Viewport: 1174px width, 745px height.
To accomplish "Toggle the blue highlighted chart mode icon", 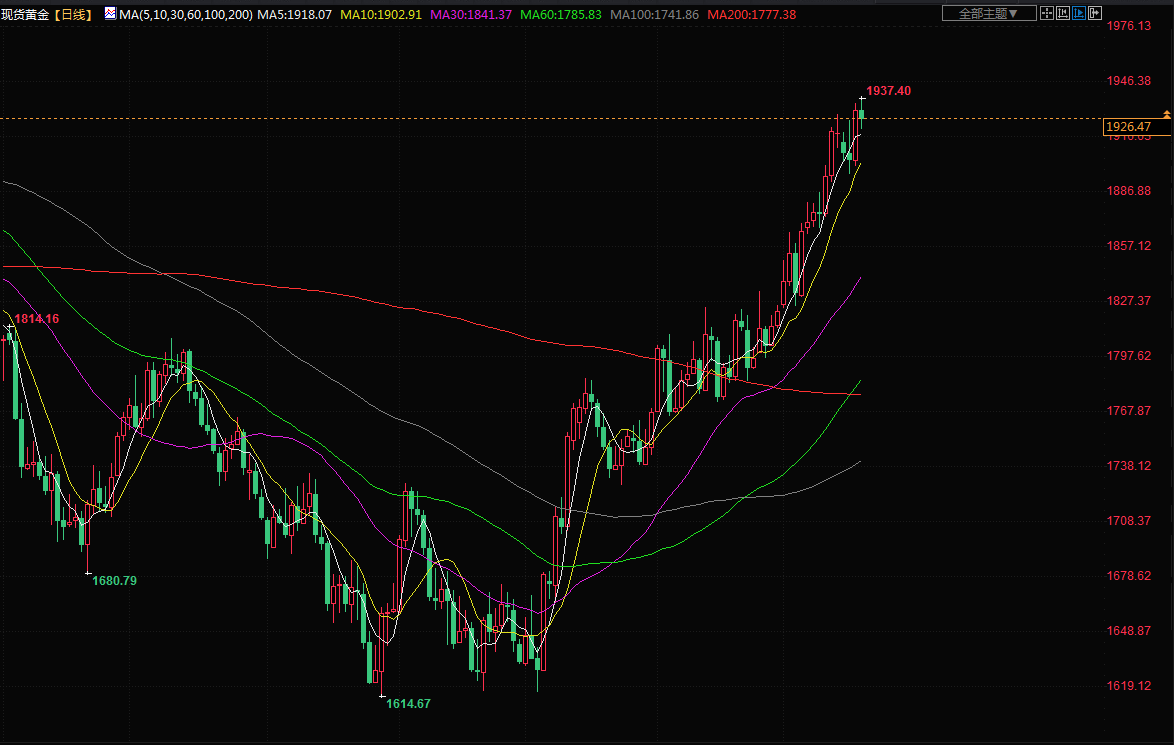I will pyautogui.click(x=1079, y=13).
